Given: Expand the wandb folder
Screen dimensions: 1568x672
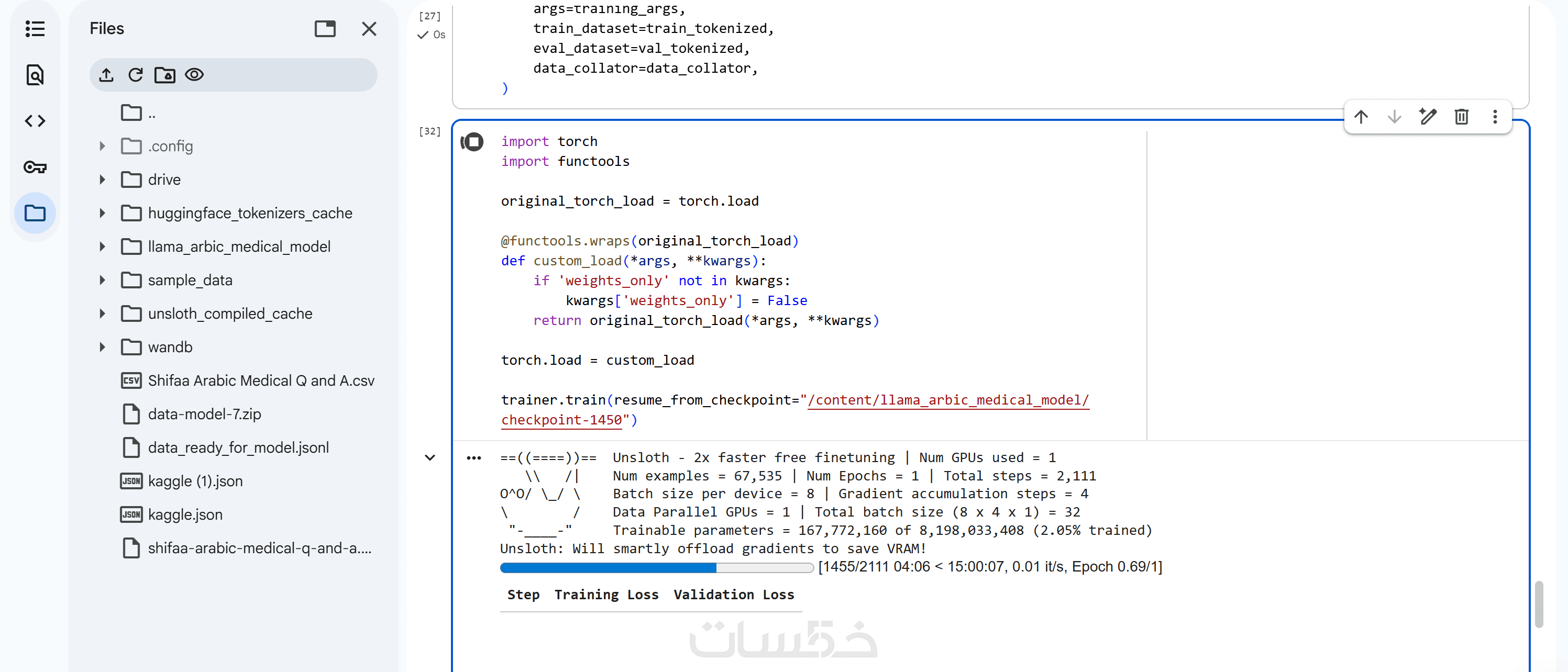Looking at the screenshot, I should [x=102, y=347].
